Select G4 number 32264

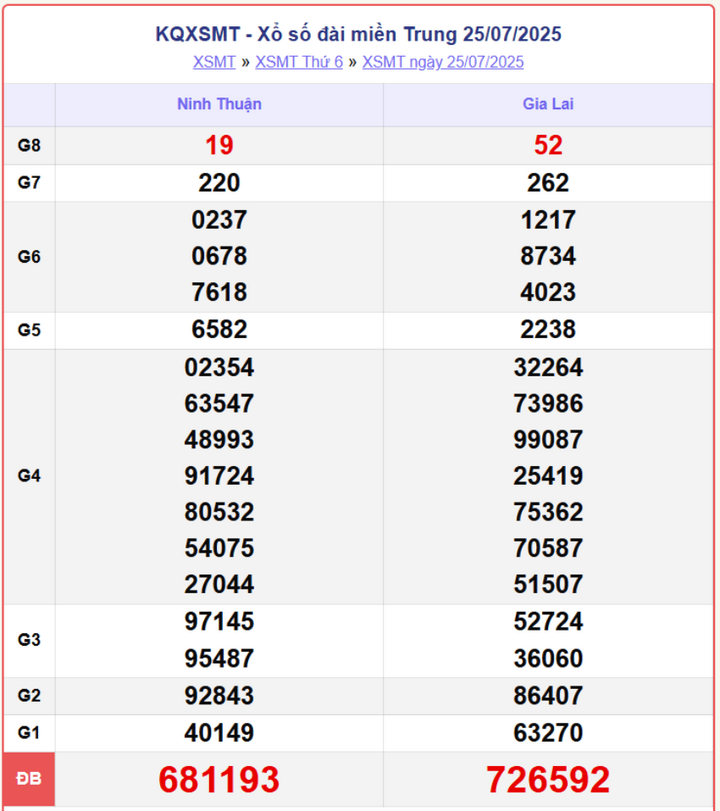[x=548, y=368]
